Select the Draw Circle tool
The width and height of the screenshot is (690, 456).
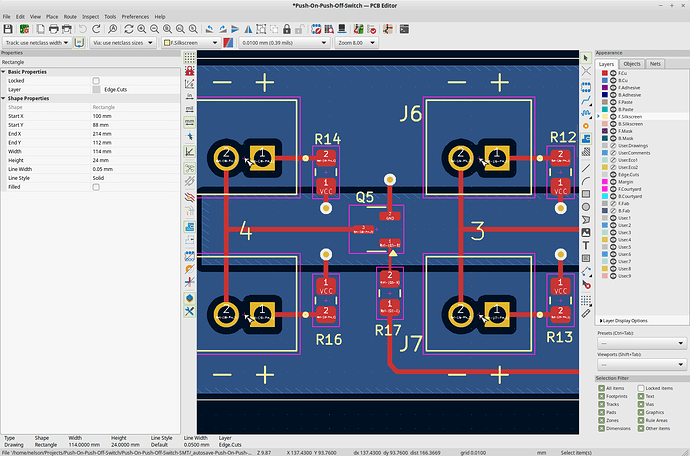[586, 206]
